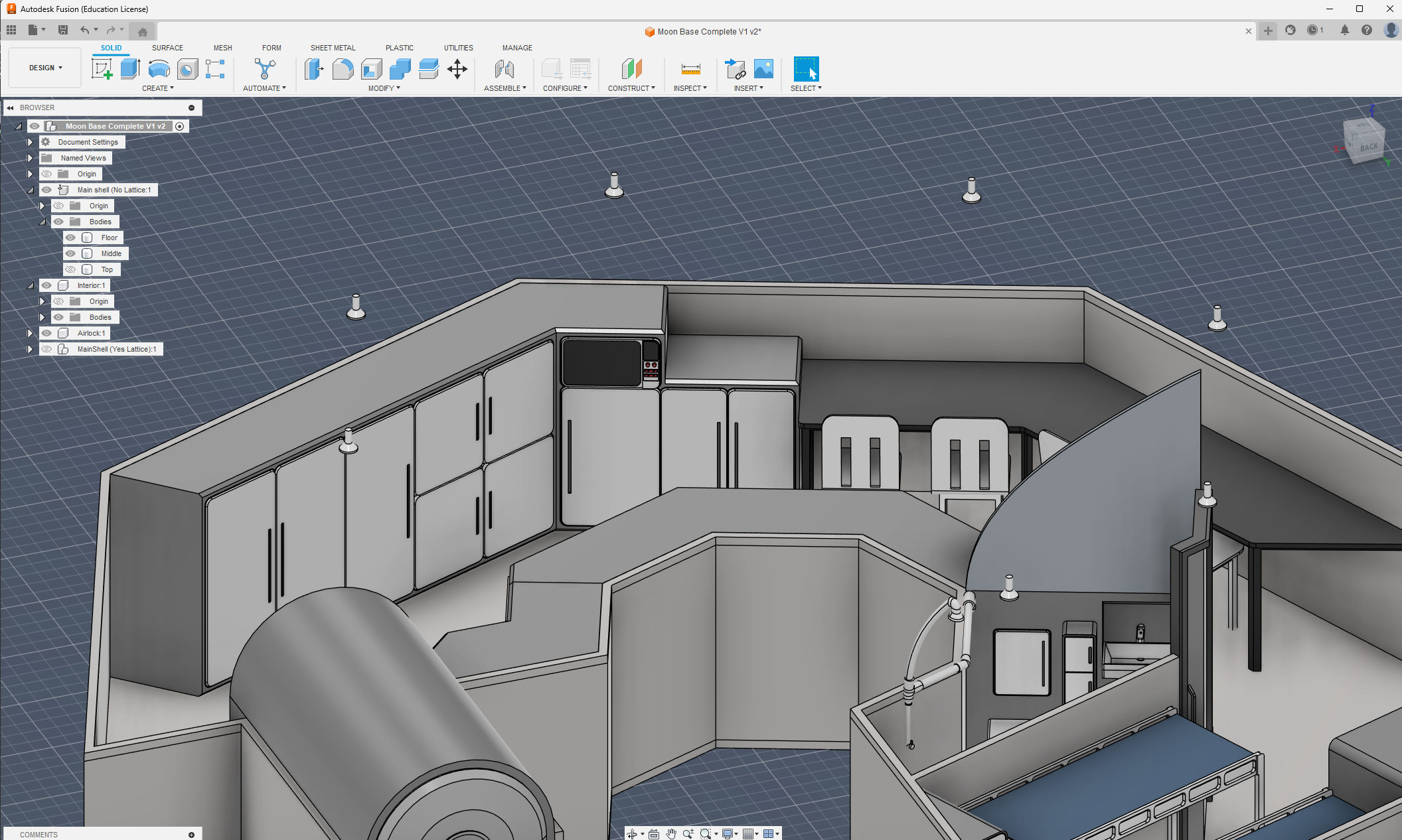Screen dimensions: 1402x840
Task: Toggle visibility of Floor body
Action: [70, 238]
